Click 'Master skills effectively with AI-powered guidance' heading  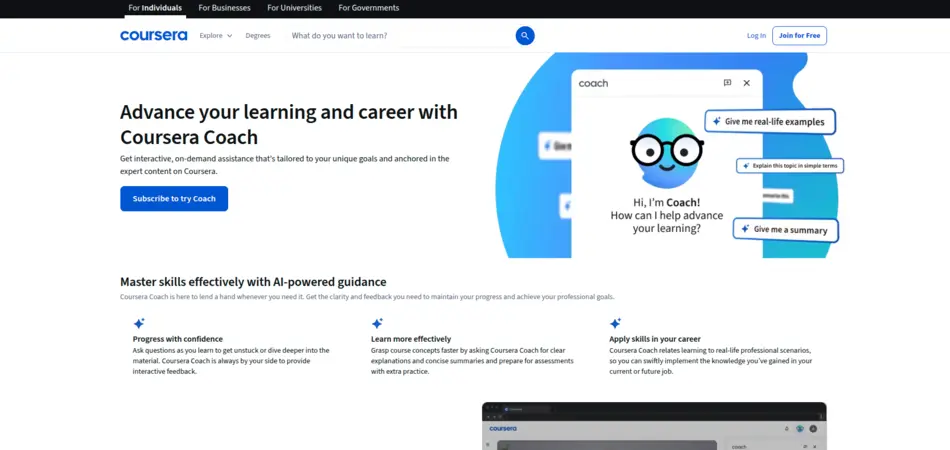click(x=253, y=282)
